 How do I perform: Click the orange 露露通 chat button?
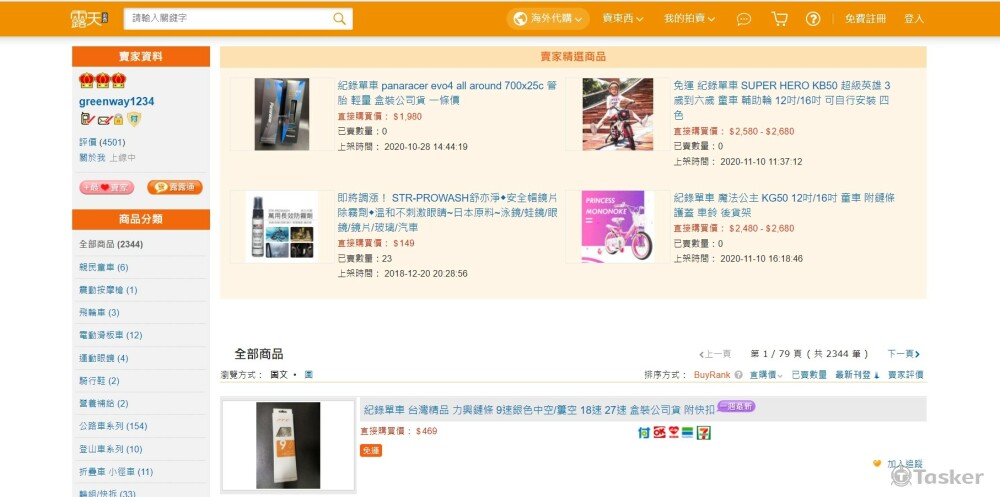175,188
